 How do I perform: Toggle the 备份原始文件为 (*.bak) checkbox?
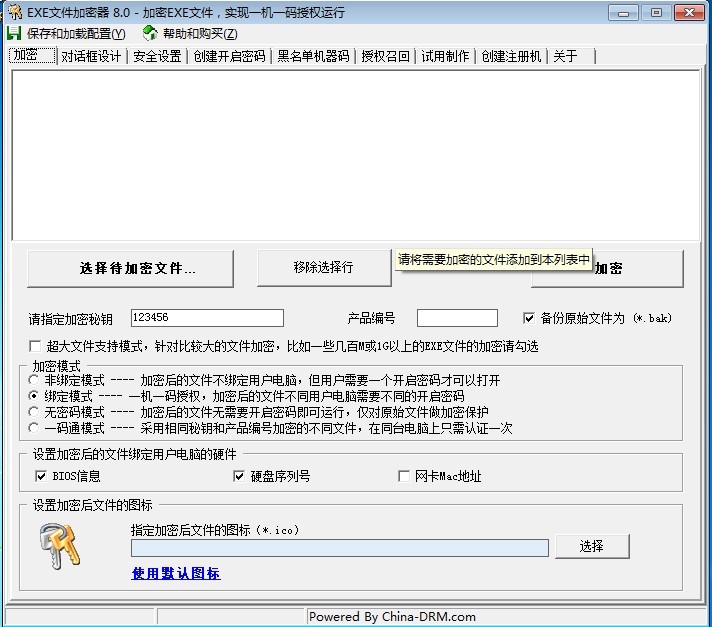coord(529,318)
